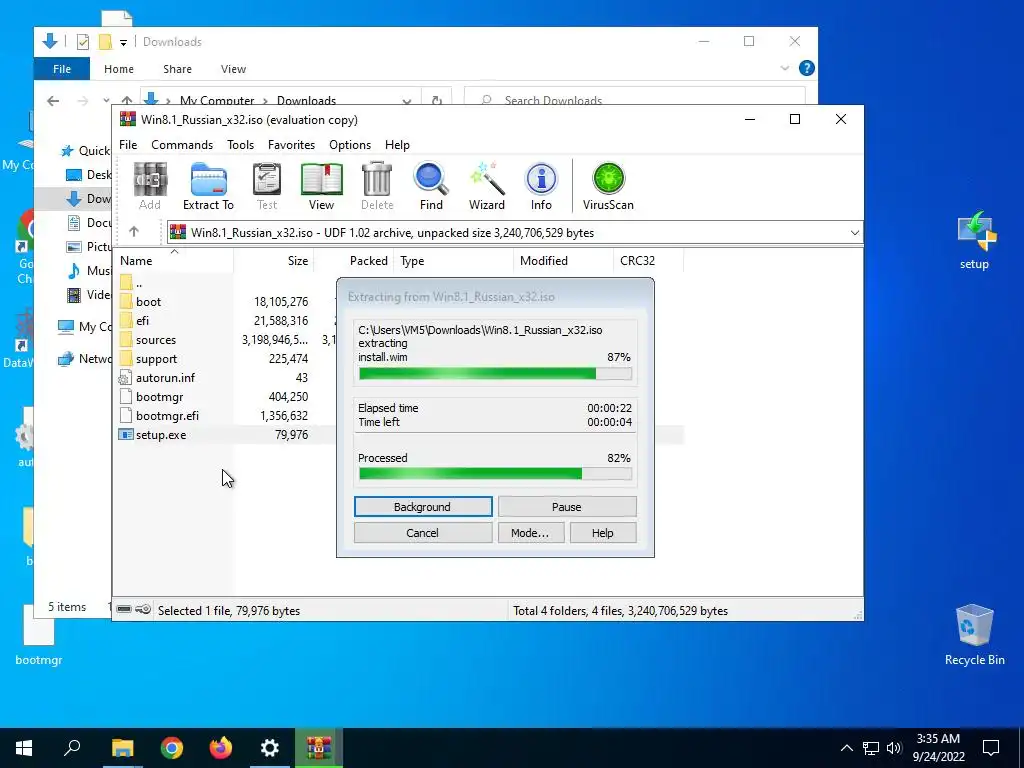Click the Type column header

click(x=454, y=261)
